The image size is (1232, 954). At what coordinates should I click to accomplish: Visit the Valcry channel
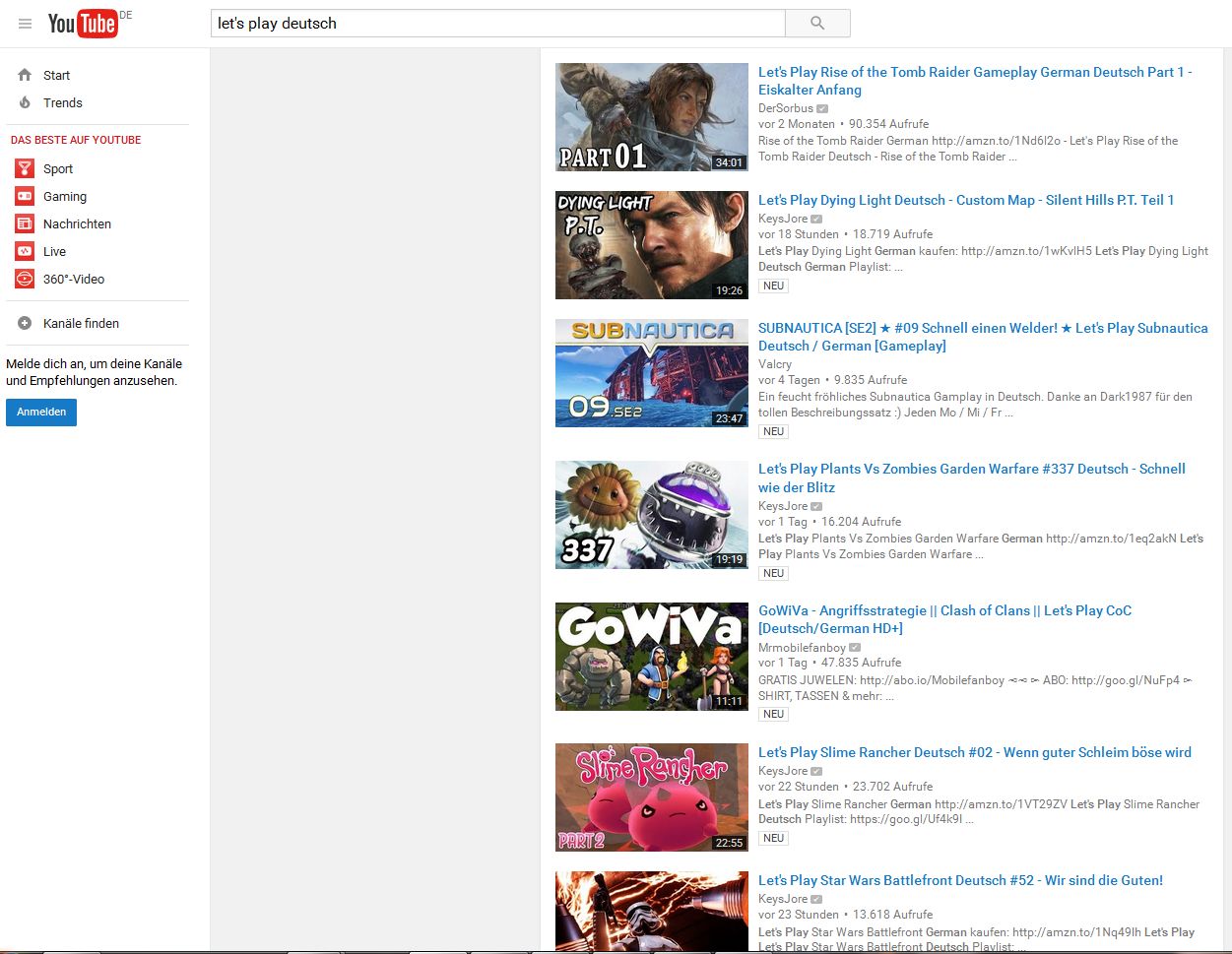(775, 364)
